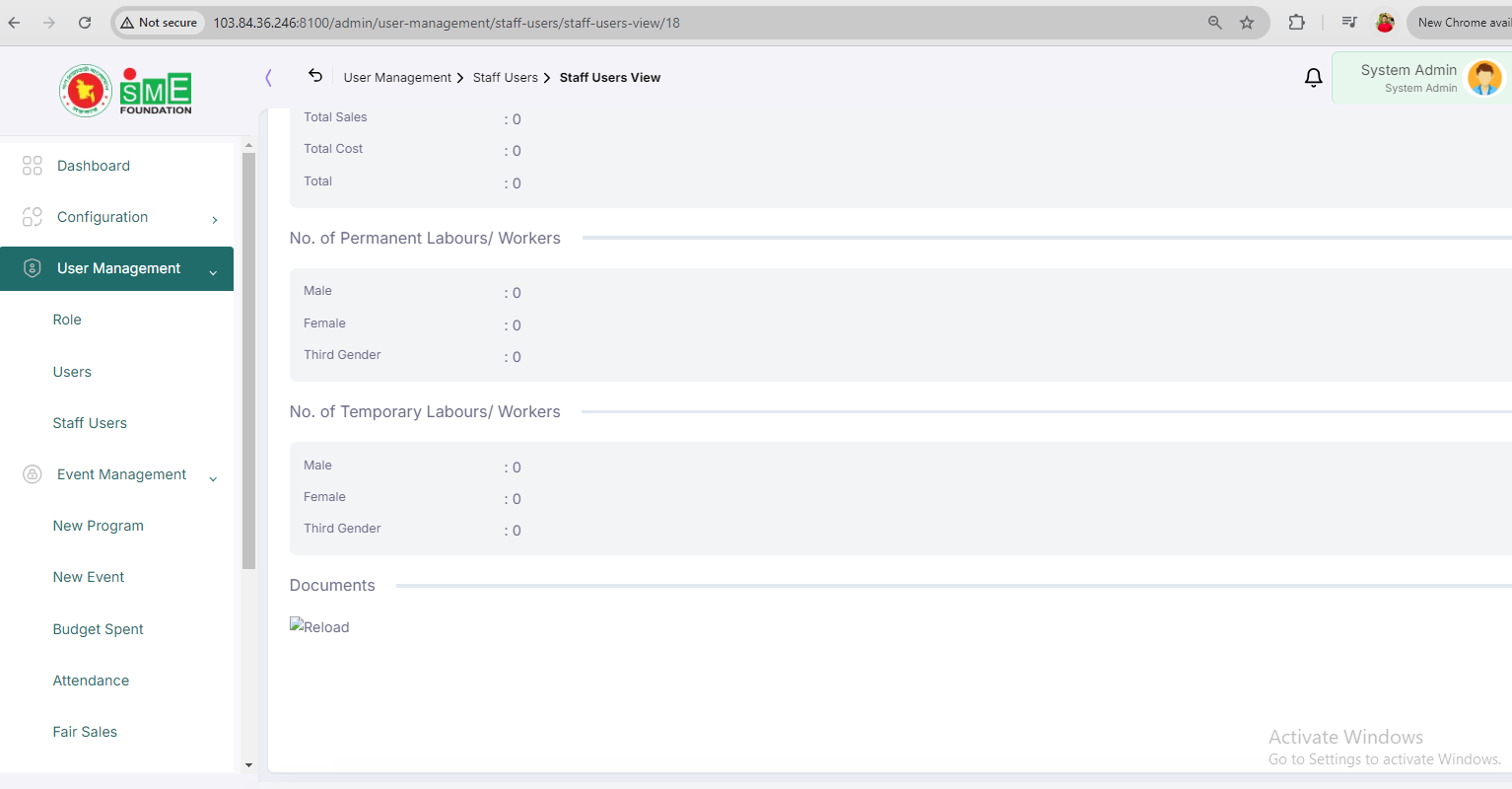Click the No. of Permanent Labours/ Workers heading
The image size is (1512, 789).
tap(425, 238)
